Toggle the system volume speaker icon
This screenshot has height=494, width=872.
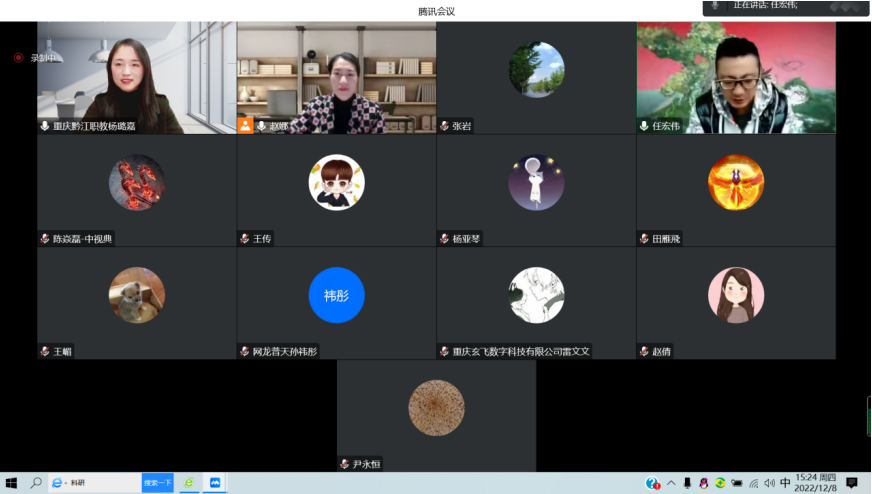click(x=770, y=483)
